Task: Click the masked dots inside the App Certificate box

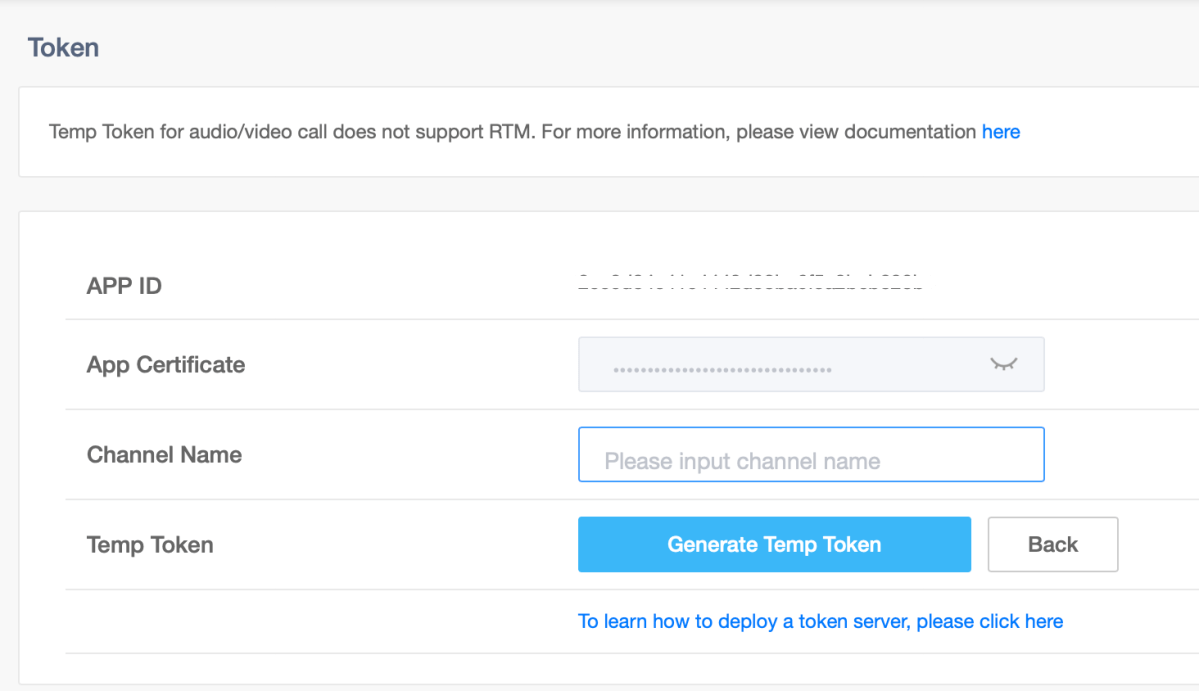Action: pyautogui.click(x=722, y=370)
